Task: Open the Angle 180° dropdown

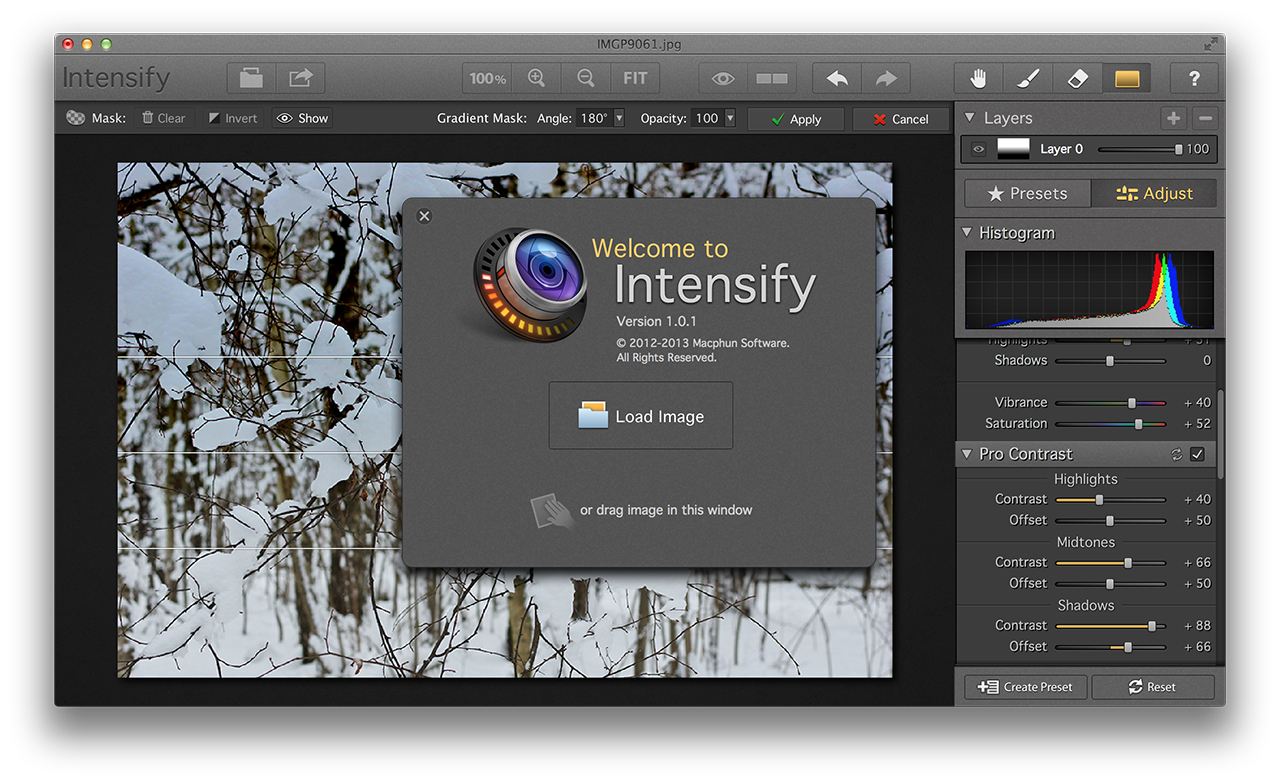Action: click(601, 118)
